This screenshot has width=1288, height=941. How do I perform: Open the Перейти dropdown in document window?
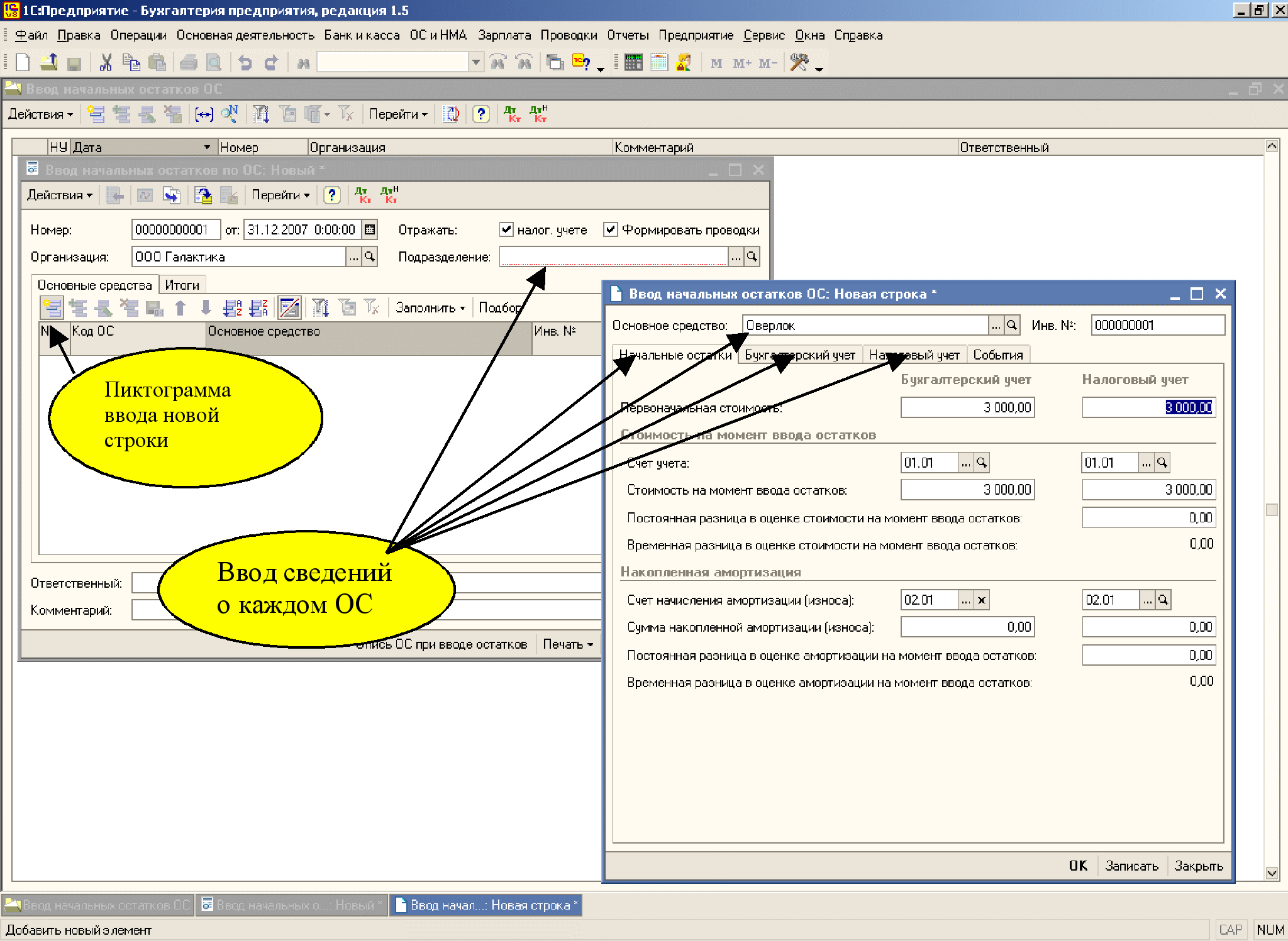click(x=280, y=195)
